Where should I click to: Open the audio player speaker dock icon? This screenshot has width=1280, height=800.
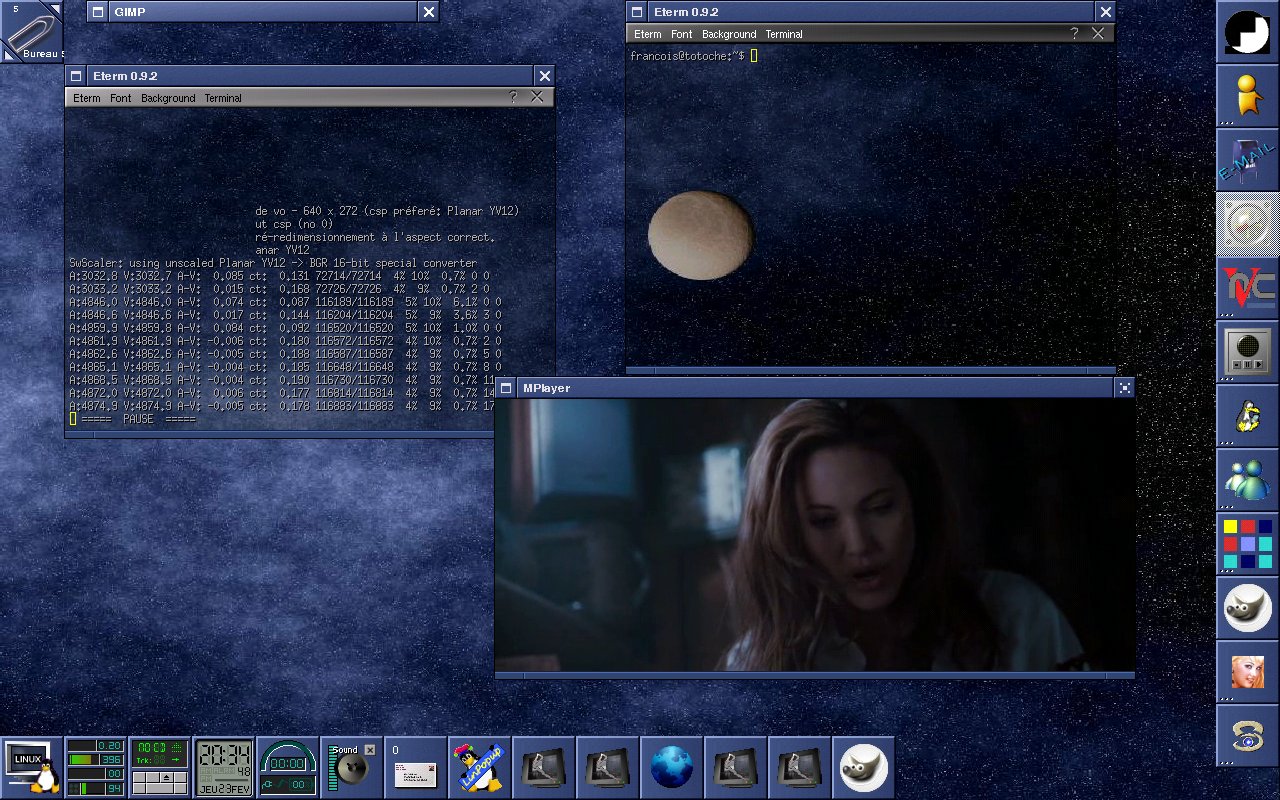(x=1247, y=352)
